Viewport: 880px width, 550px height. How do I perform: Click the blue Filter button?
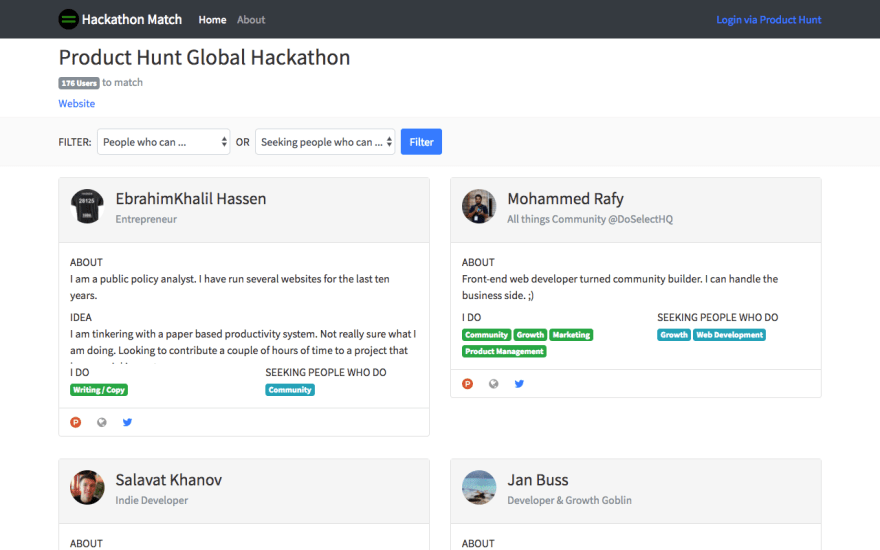[421, 142]
